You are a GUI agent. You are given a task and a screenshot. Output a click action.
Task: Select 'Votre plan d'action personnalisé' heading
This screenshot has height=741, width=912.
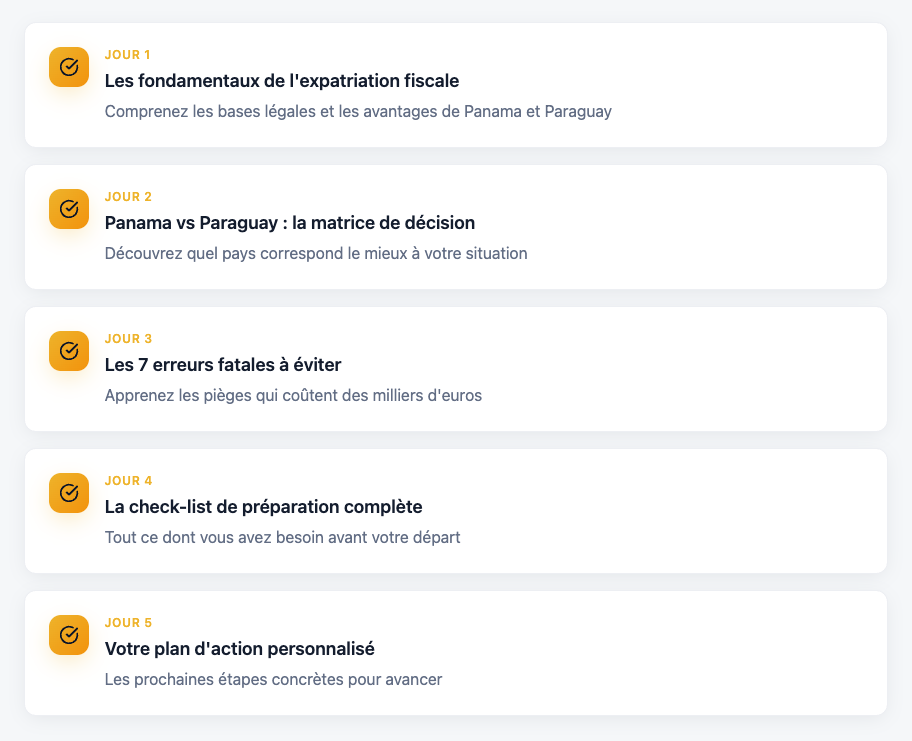[x=239, y=649]
